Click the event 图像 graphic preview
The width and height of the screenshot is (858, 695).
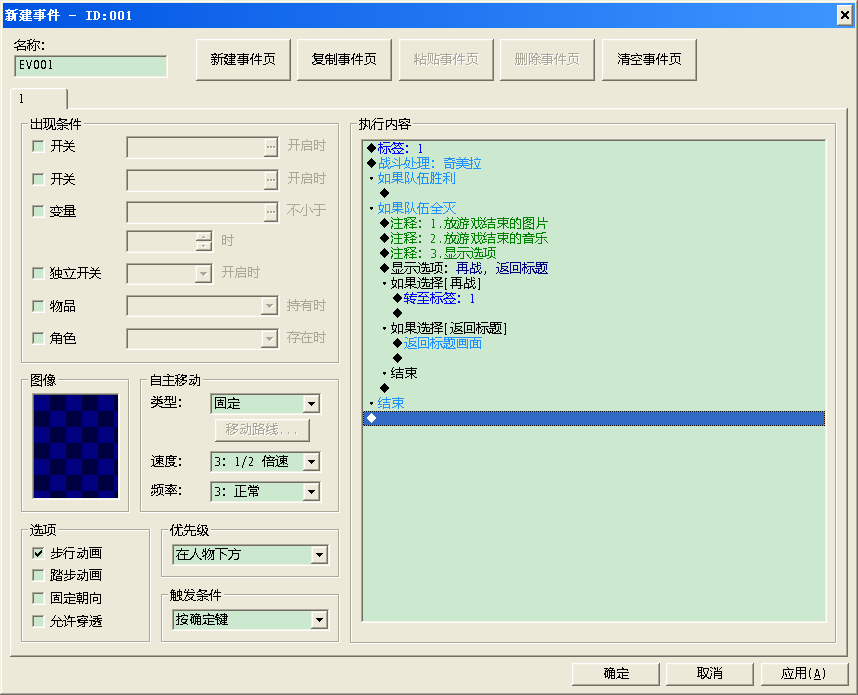(76, 446)
